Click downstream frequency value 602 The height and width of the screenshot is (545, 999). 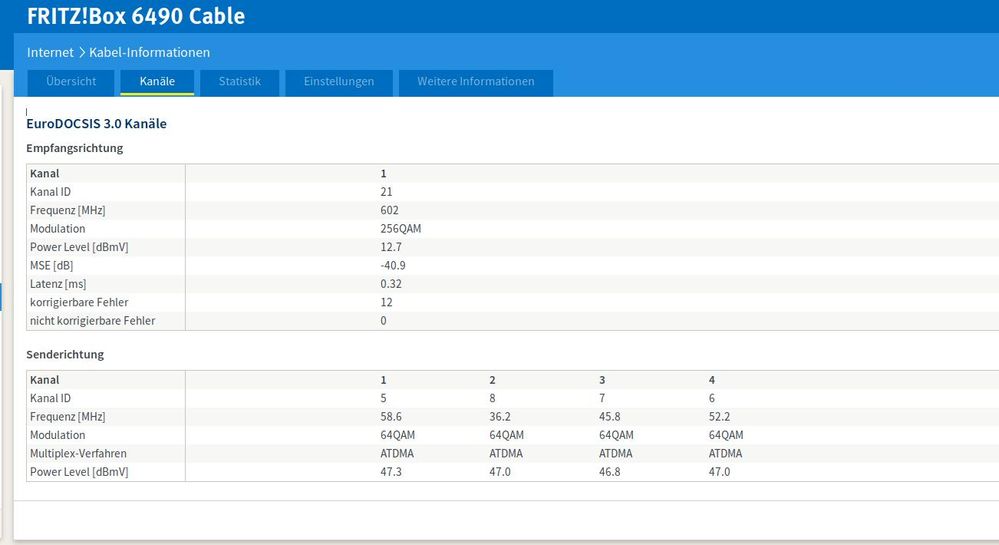tap(389, 210)
